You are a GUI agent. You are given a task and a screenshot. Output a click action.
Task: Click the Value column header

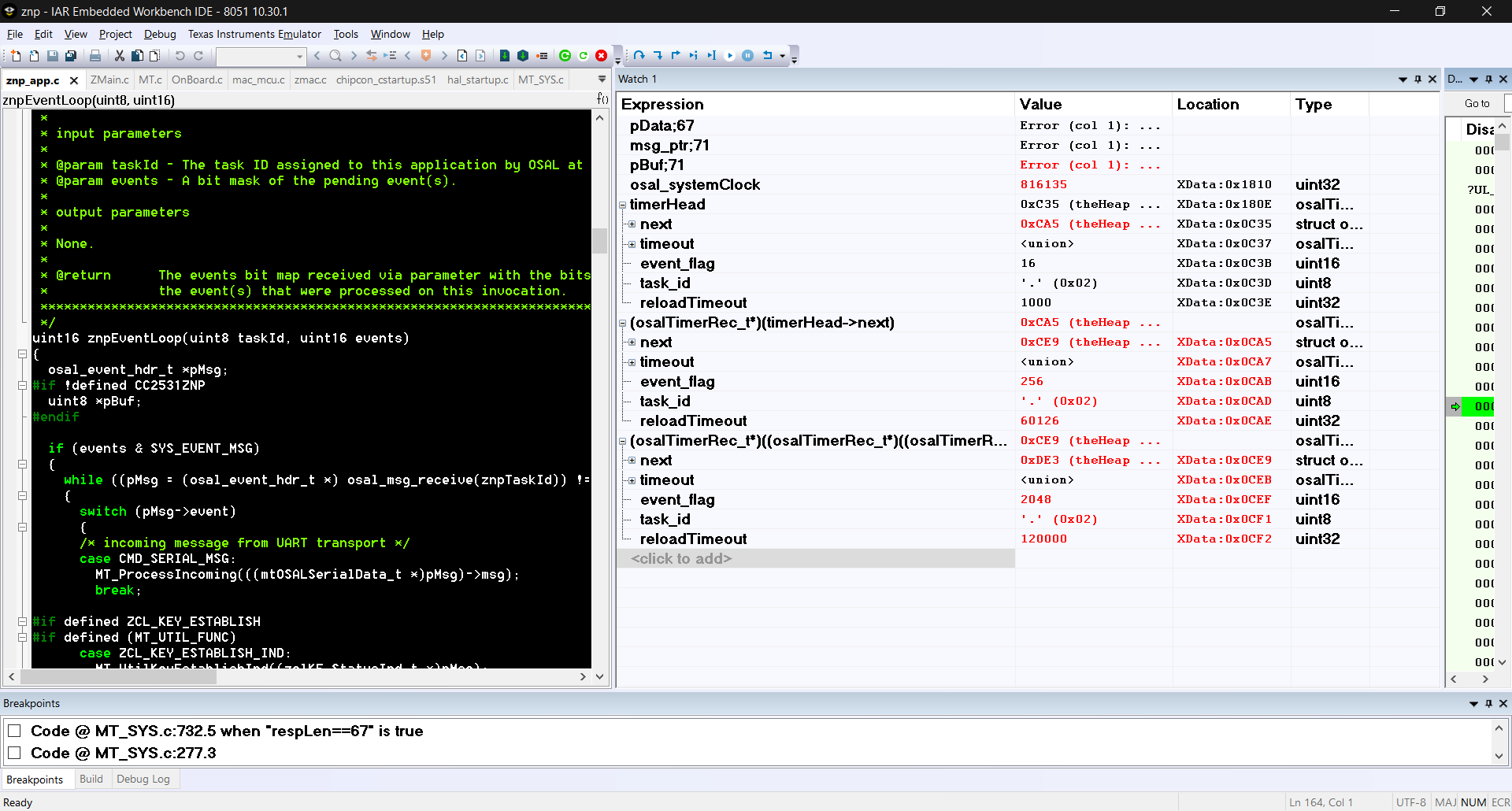[x=1093, y=104]
